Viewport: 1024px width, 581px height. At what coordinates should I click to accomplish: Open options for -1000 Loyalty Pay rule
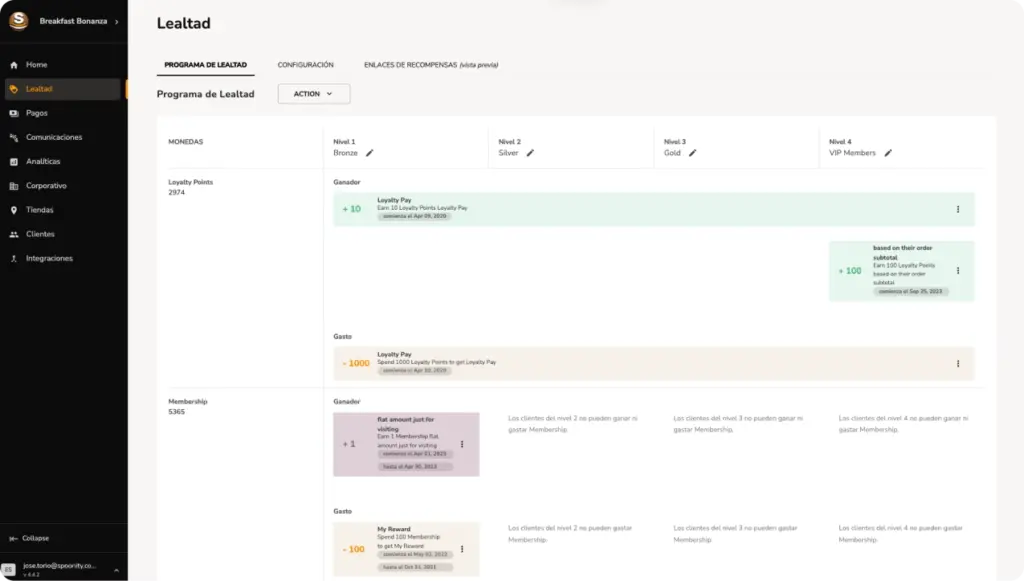pos(958,364)
